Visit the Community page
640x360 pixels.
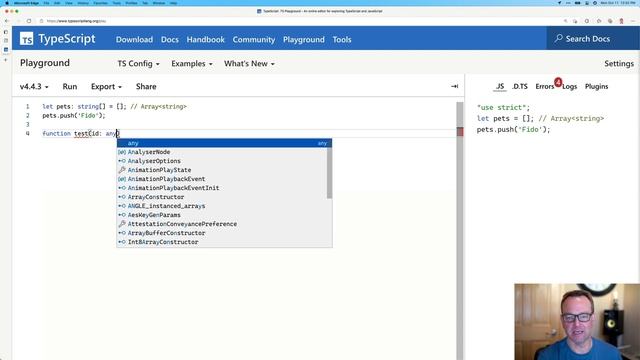[253, 40]
